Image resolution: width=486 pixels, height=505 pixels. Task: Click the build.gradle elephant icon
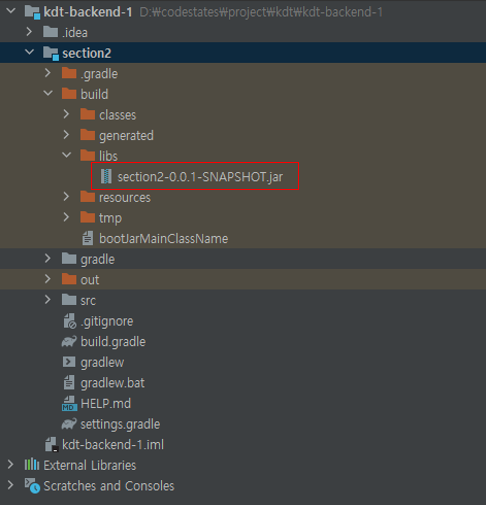pos(69,341)
